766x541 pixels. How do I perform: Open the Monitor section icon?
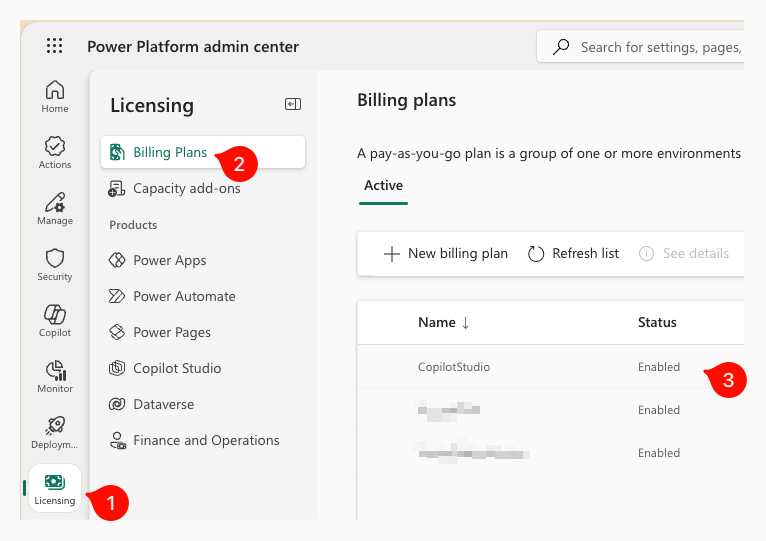(x=55, y=376)
